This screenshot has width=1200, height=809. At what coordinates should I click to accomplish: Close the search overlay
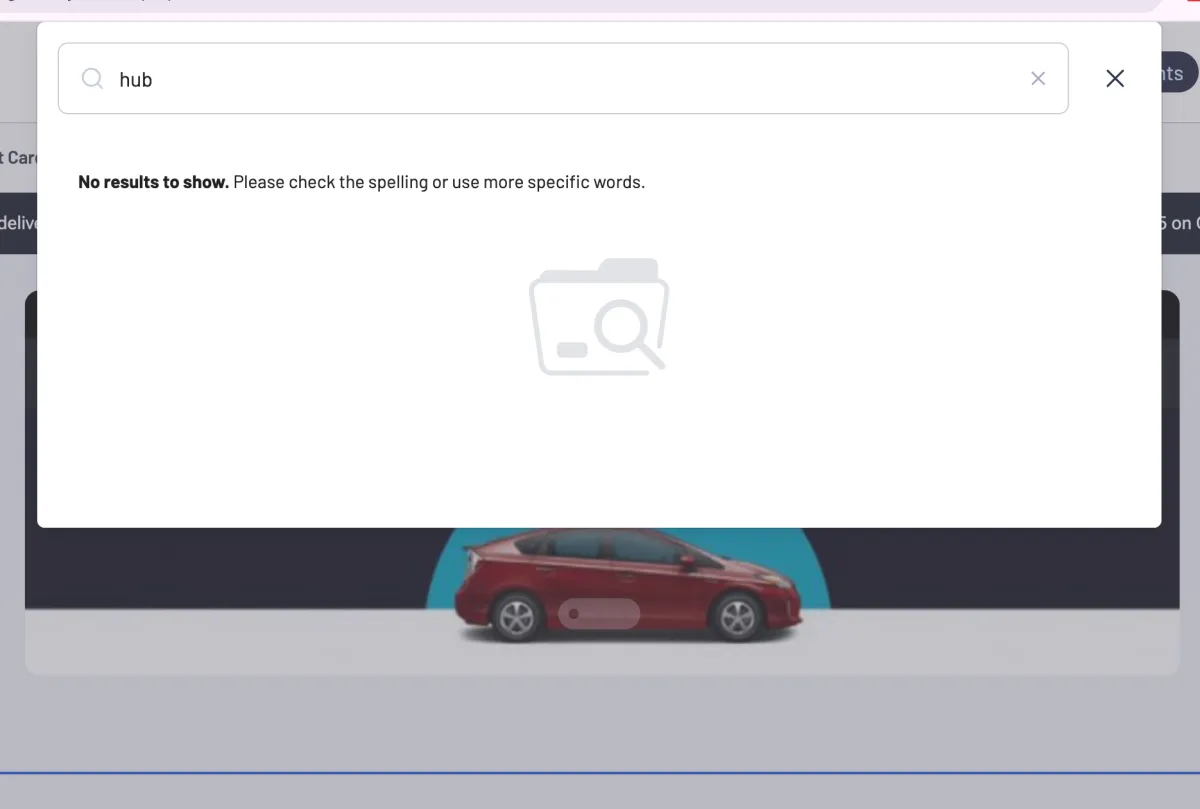click(x=1115, y=79)
